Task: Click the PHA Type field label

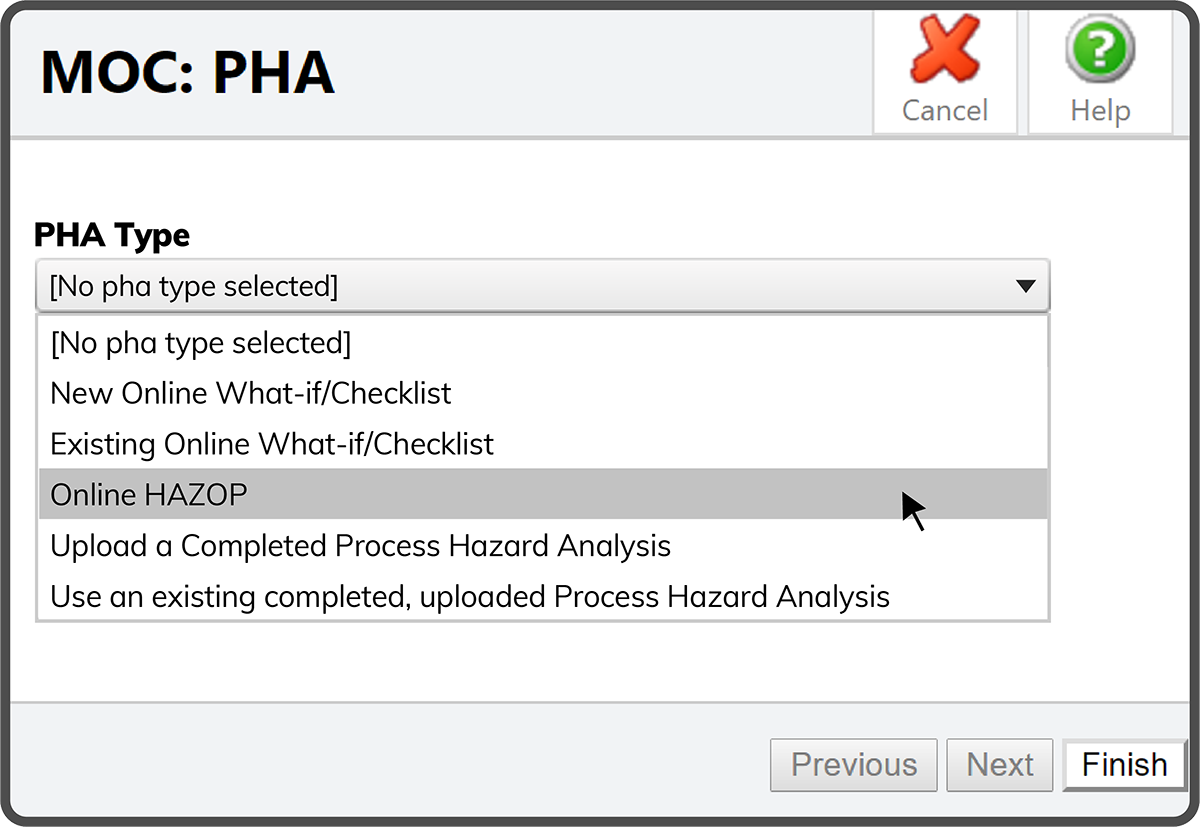Action: pyautogui.click(x=112, y=236)
